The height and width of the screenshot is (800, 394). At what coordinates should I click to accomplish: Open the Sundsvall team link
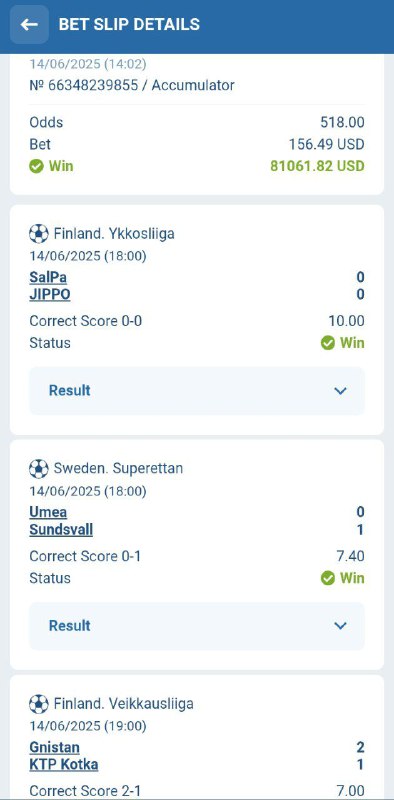(61, 530)
